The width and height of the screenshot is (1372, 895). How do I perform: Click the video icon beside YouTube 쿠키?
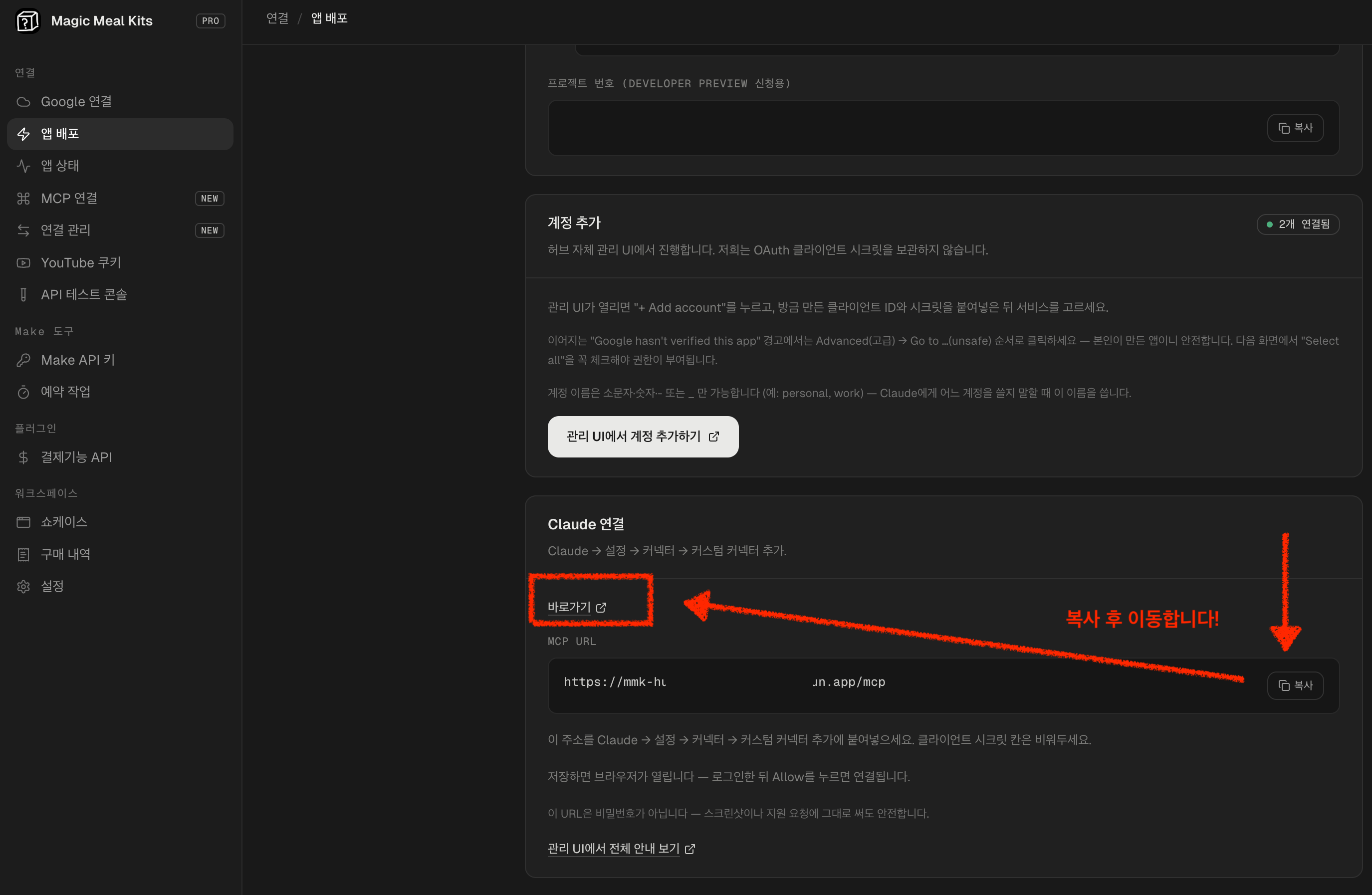click(x=23, y=263)
